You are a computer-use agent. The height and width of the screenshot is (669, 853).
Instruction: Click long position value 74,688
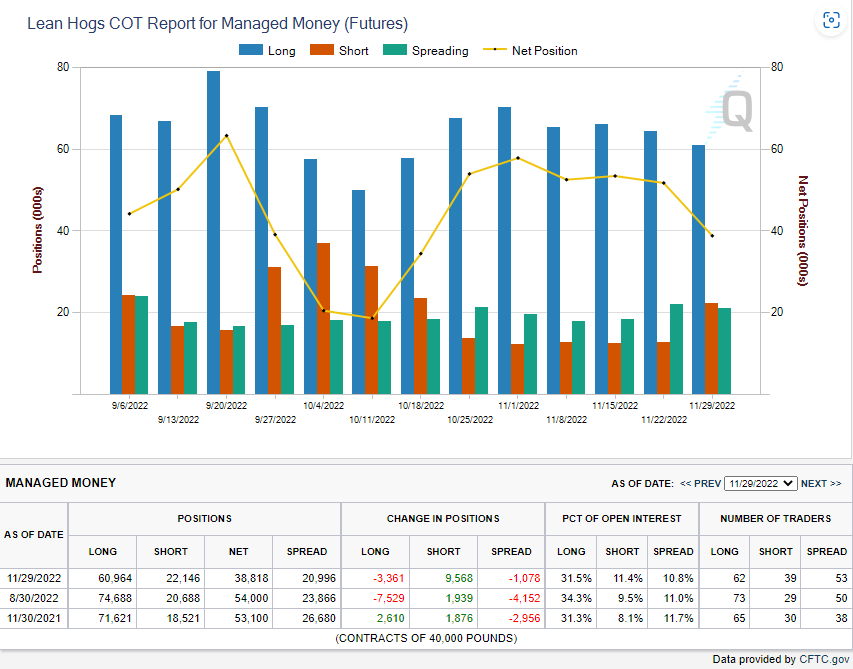coord(115,598)
